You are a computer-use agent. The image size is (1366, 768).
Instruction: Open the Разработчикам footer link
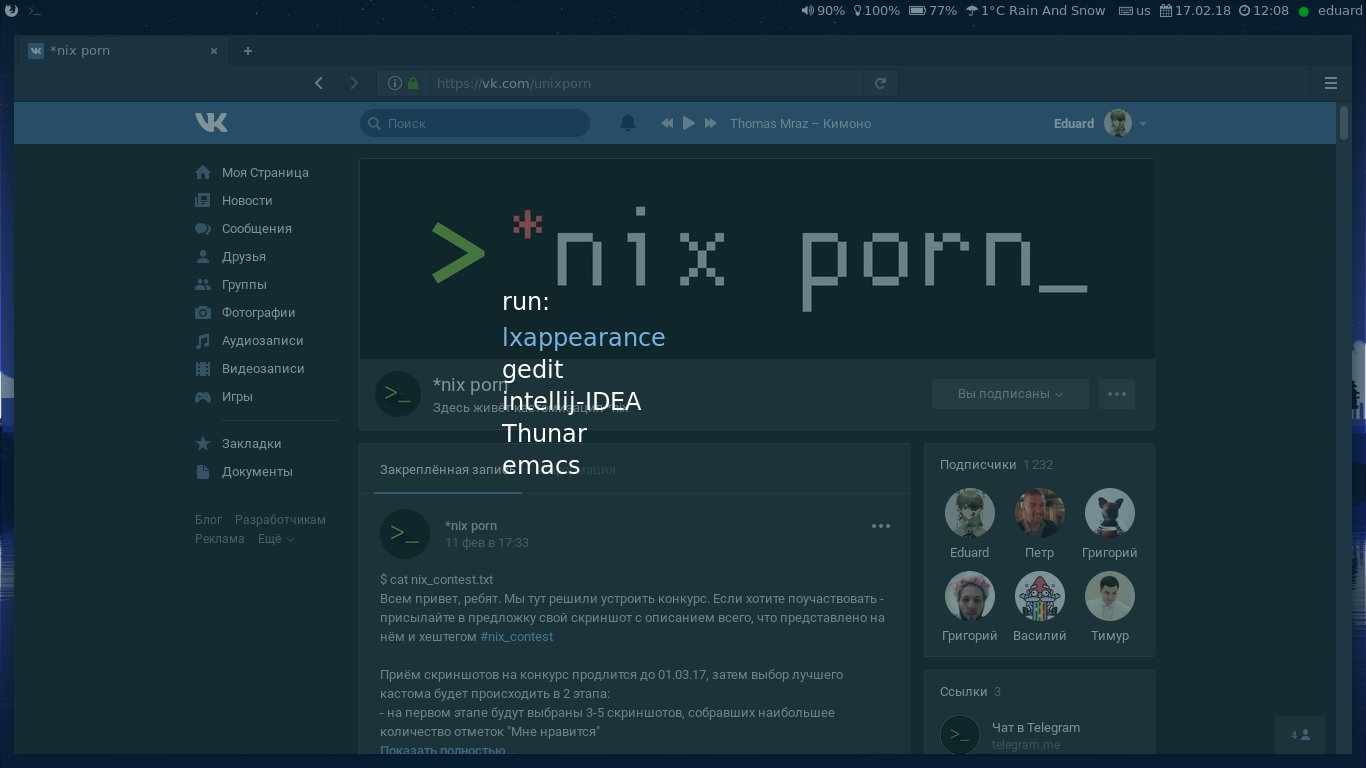(x=280, y=520)
